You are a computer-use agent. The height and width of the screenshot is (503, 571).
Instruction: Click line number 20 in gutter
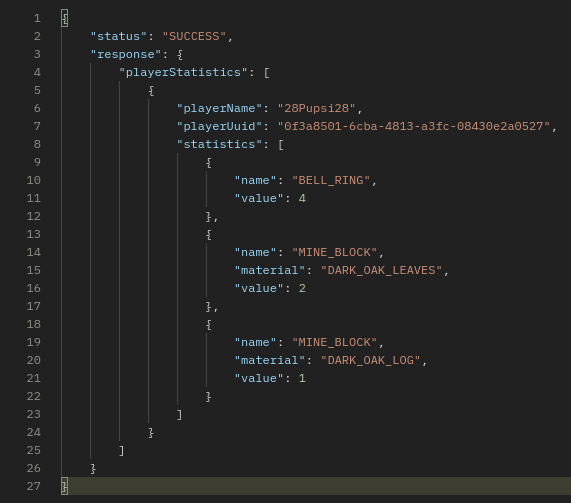(x=34, y=361)
